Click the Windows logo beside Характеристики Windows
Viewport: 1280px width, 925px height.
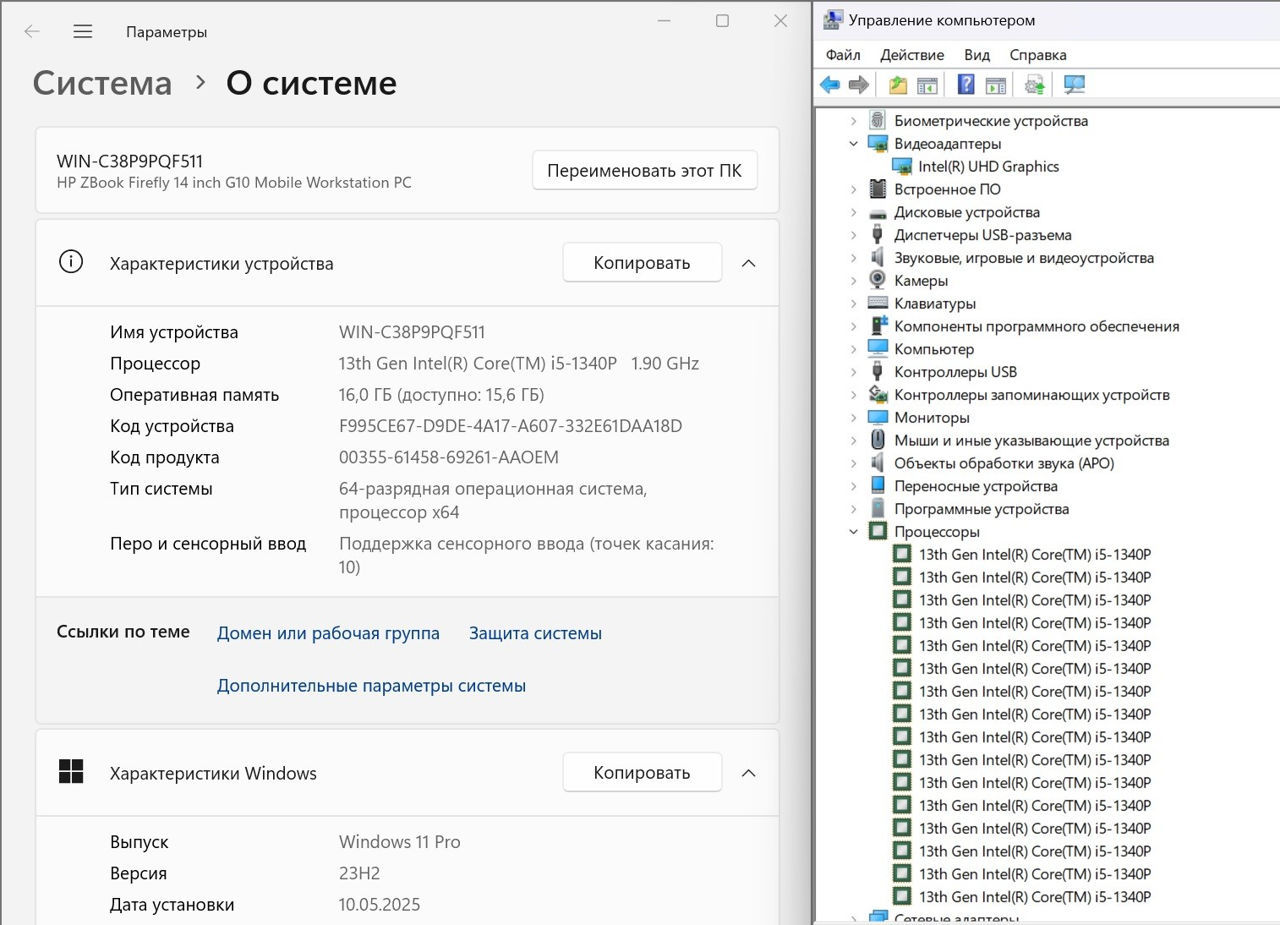coord(71,772)
